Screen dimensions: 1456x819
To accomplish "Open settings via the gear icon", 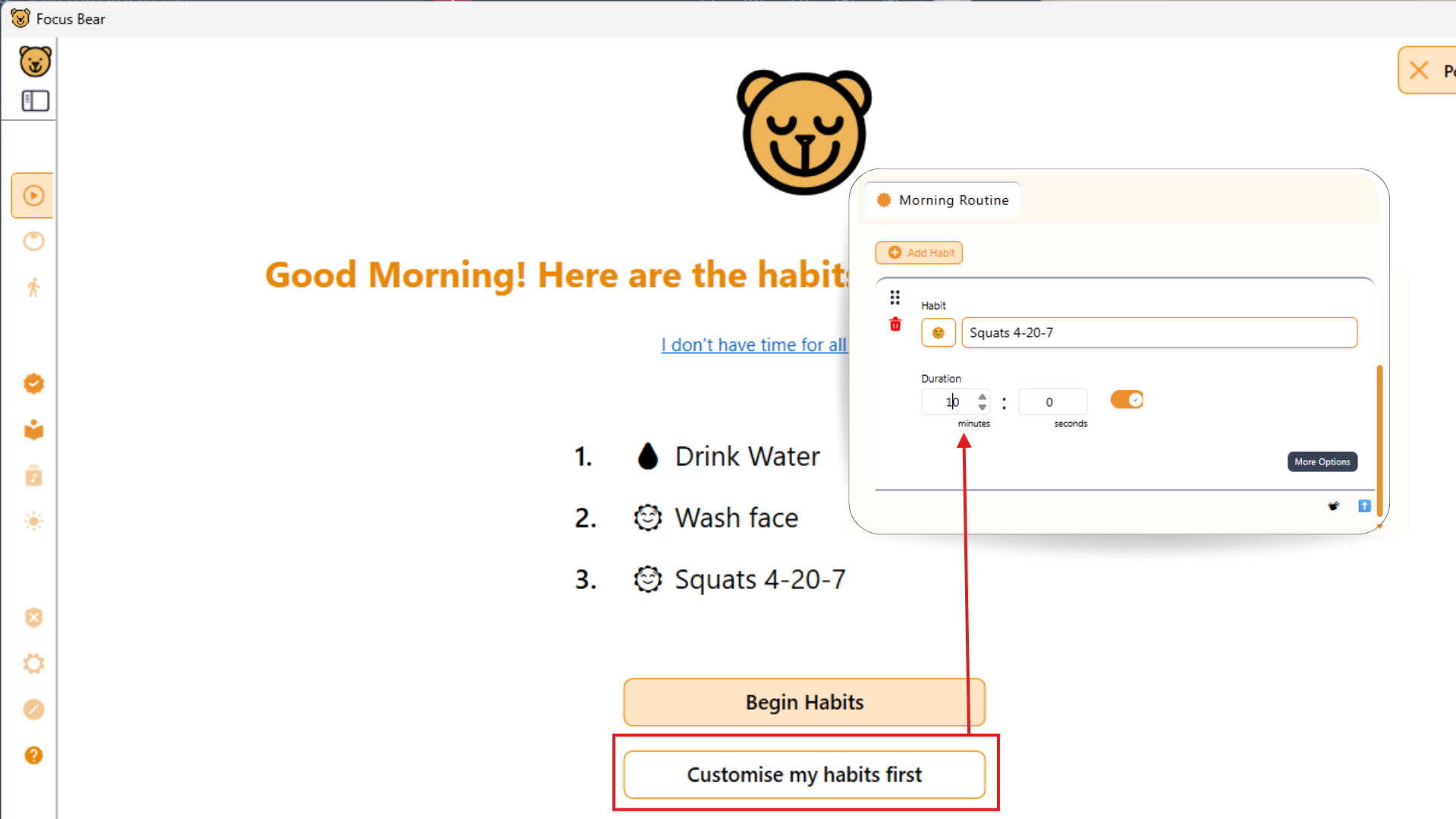I will [x=33, y=663].
